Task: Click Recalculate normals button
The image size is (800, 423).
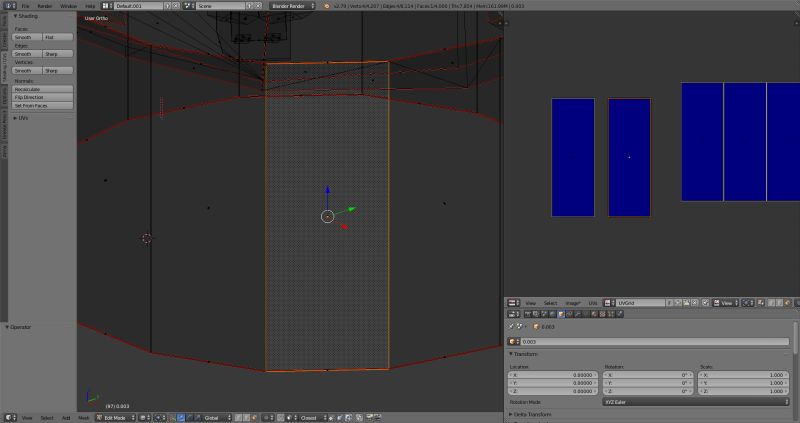Action: click(x=42, y=89)
